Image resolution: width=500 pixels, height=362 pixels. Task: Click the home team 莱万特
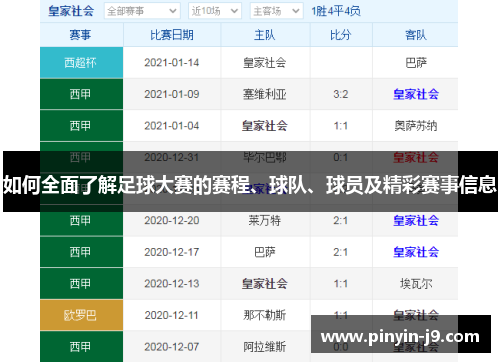pos(265,221)
